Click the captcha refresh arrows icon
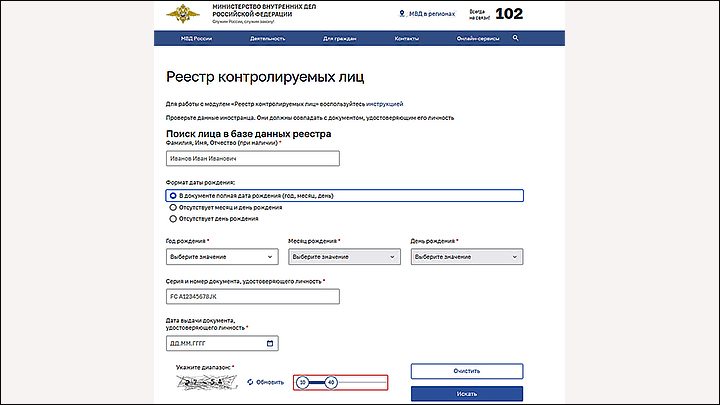This screenshot has width=720, height=405. coord(250,382)
